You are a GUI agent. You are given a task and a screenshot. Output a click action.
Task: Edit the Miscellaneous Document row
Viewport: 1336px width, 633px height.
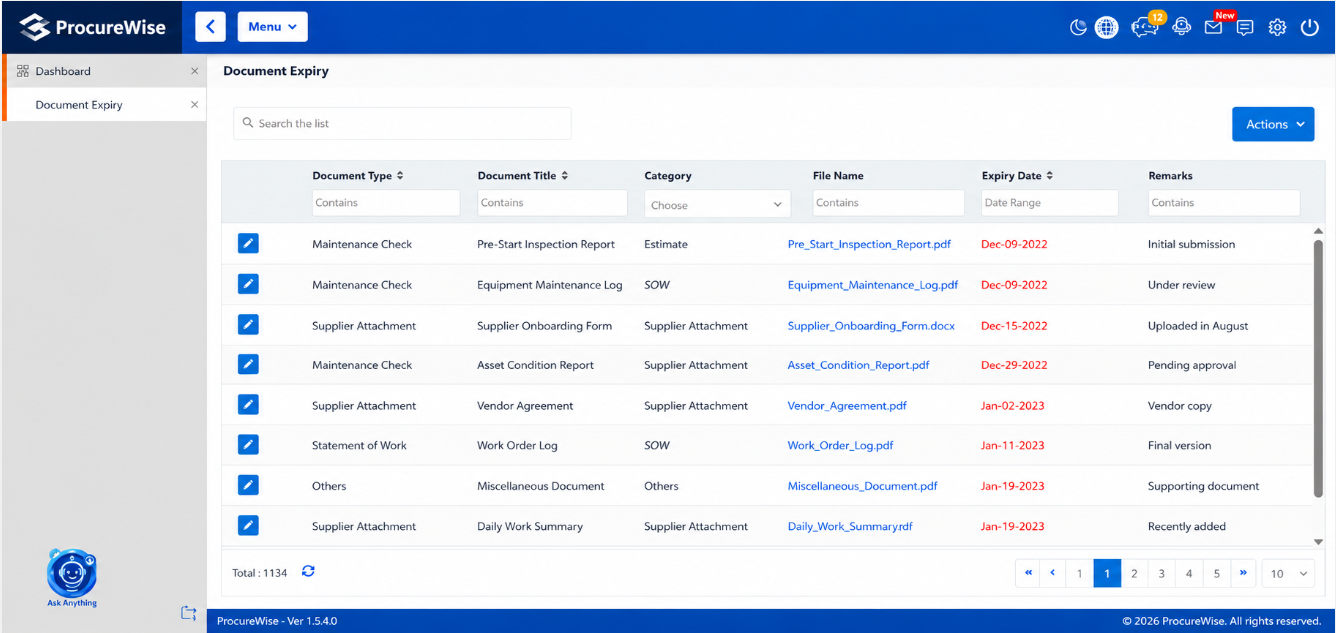click(x=248, y=485)
